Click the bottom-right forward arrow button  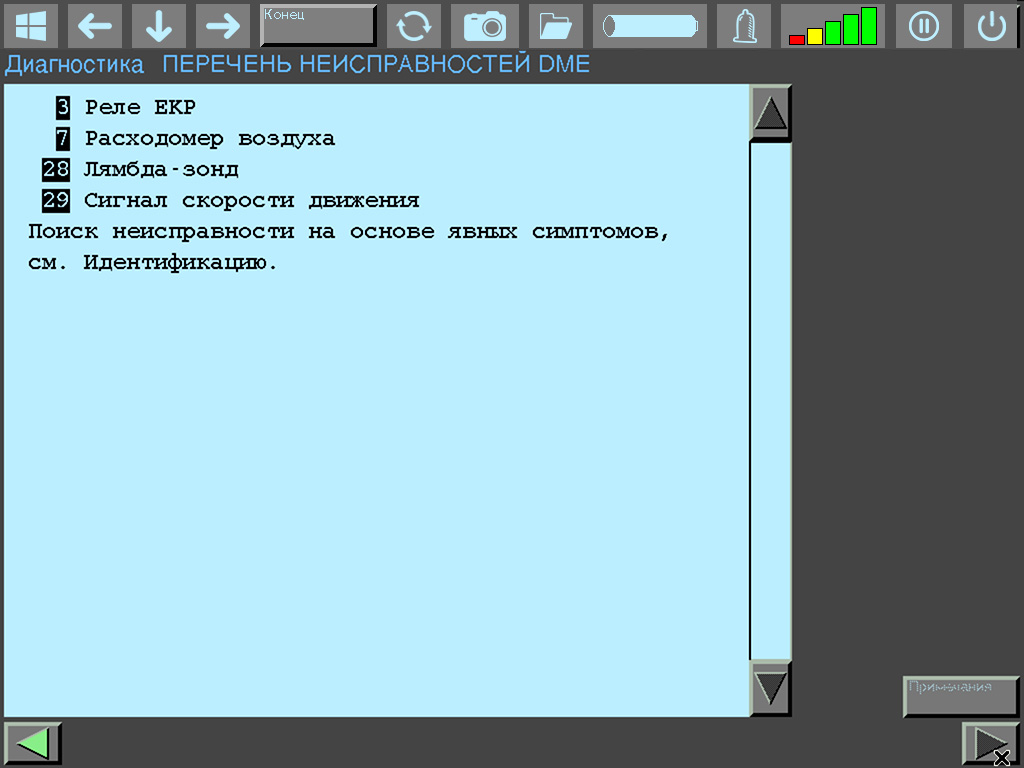click(x=989, y=743)
